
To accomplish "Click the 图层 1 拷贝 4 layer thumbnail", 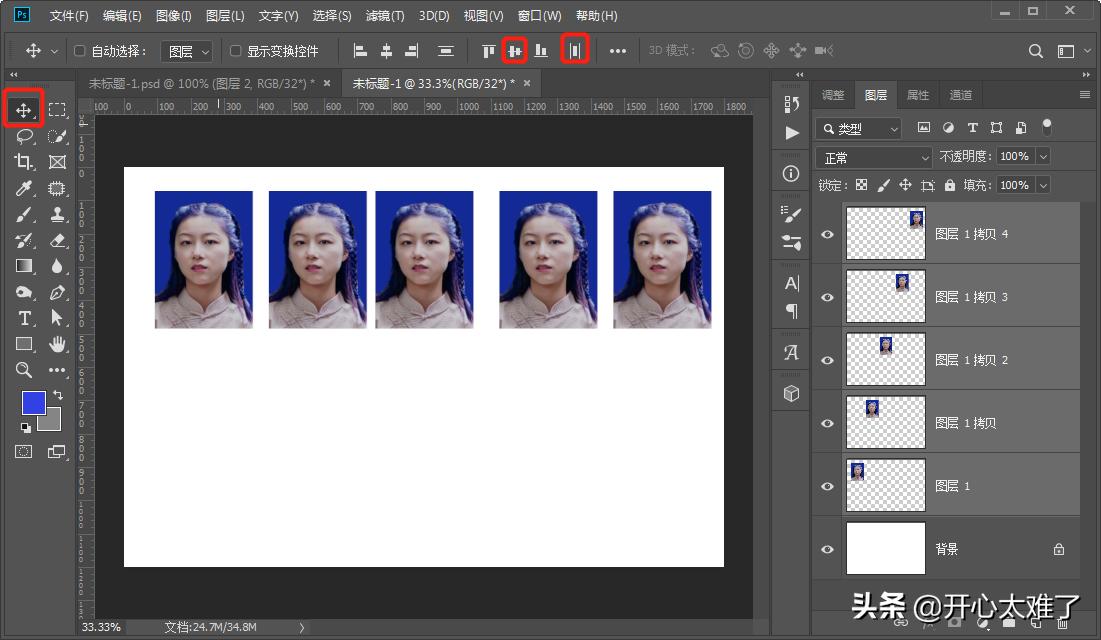I will coord(885,232).
